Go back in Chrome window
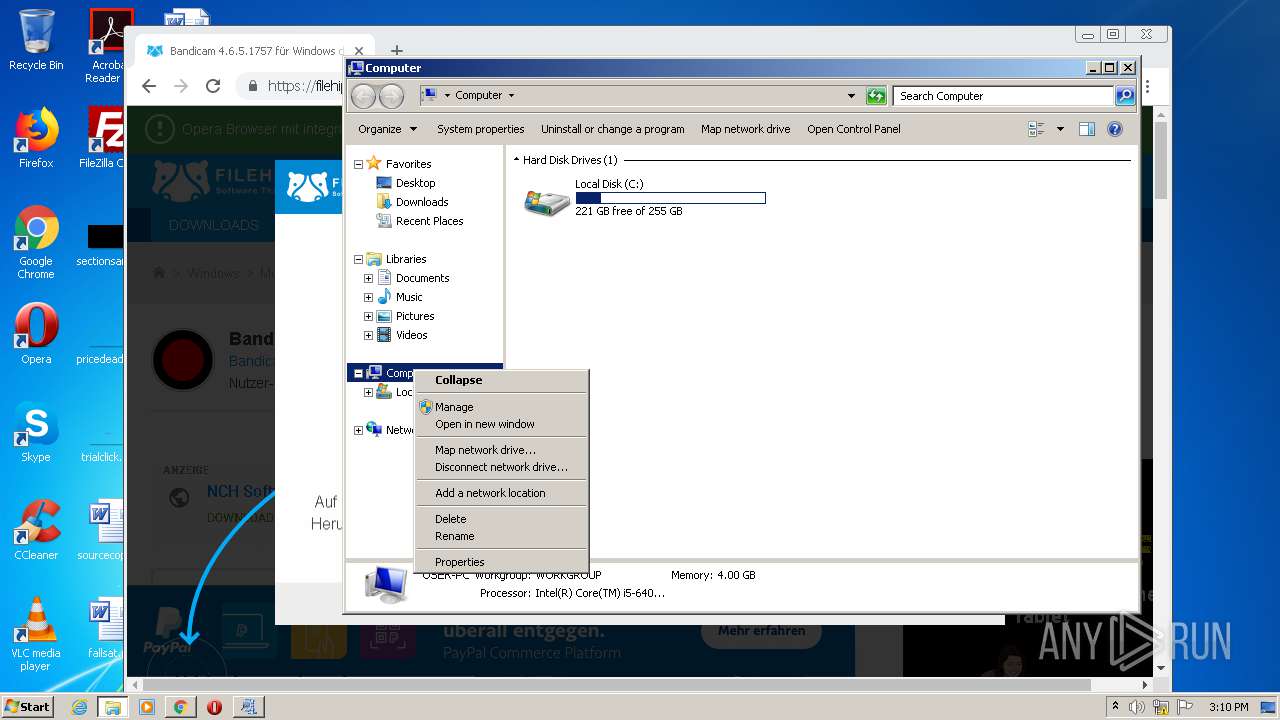 (x=149, y=86)
